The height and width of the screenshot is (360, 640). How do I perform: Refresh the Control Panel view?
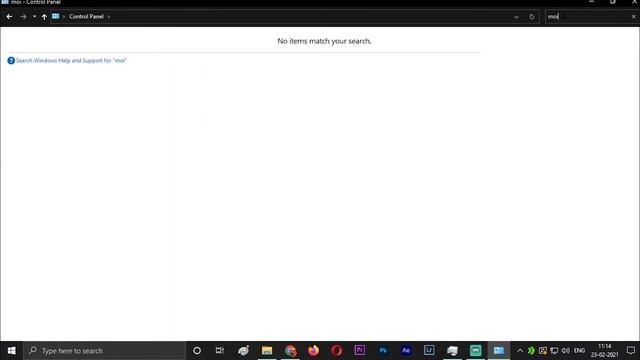coord(532,17)
